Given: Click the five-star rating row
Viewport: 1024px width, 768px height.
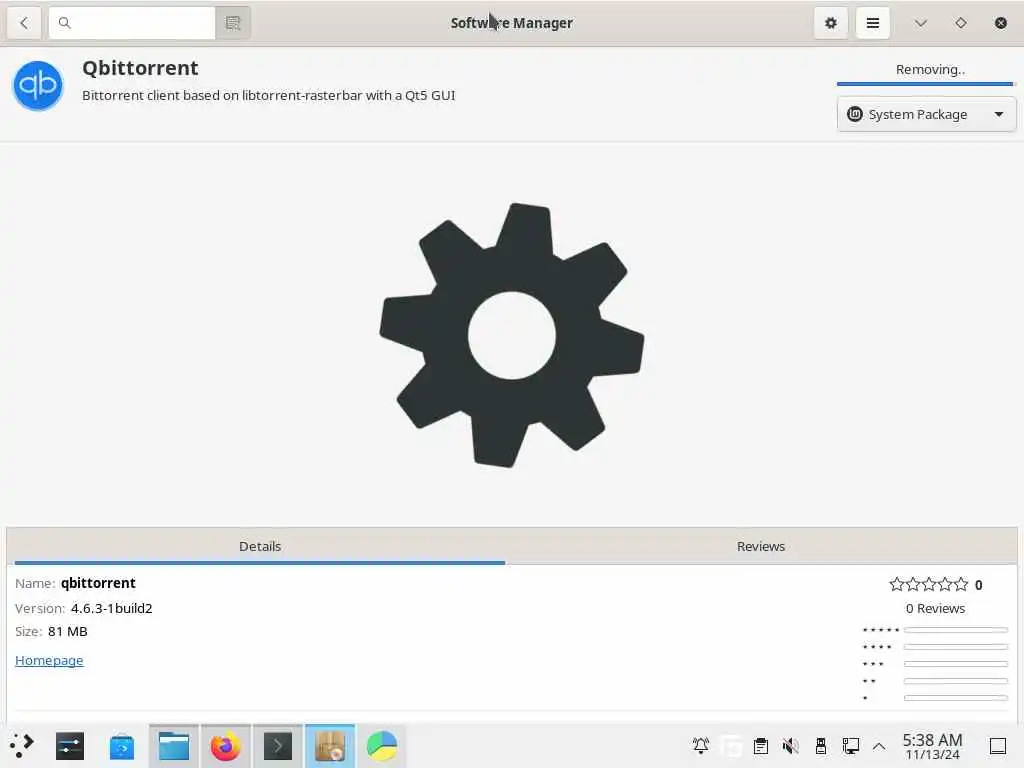Looking at the screenshot, I should click(x=928, y=584).
